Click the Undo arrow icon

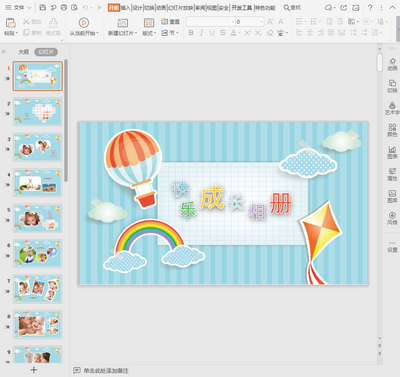click(85, 7)
